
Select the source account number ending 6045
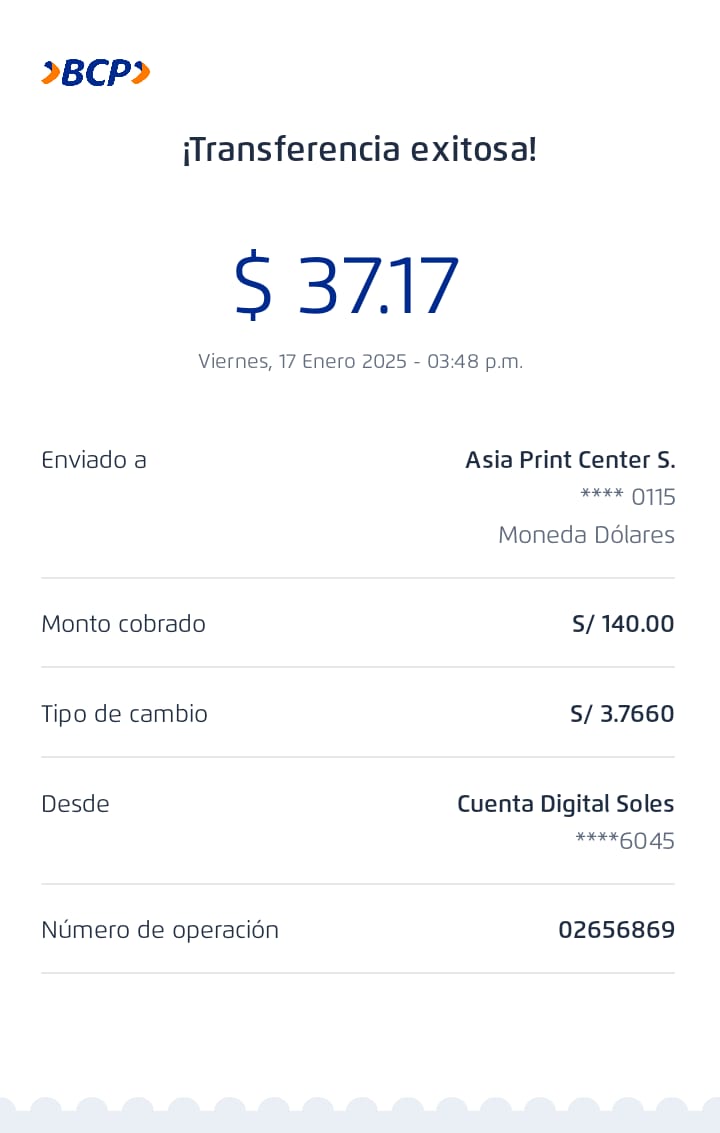625,841
